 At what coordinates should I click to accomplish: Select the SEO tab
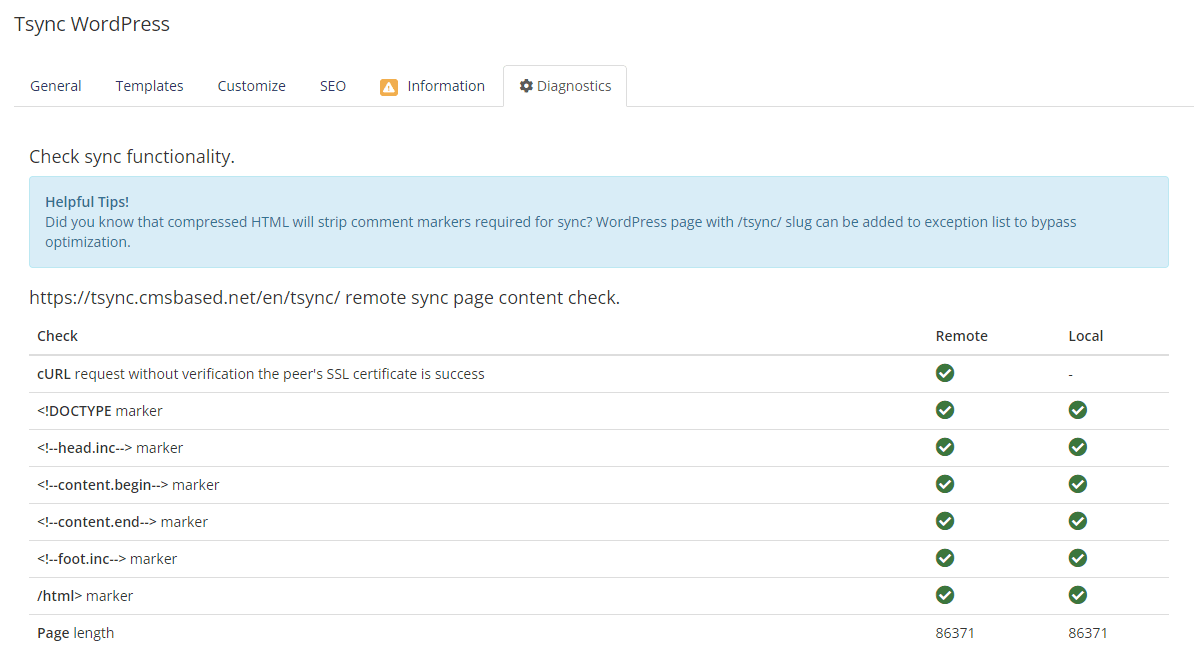[333, 86]
